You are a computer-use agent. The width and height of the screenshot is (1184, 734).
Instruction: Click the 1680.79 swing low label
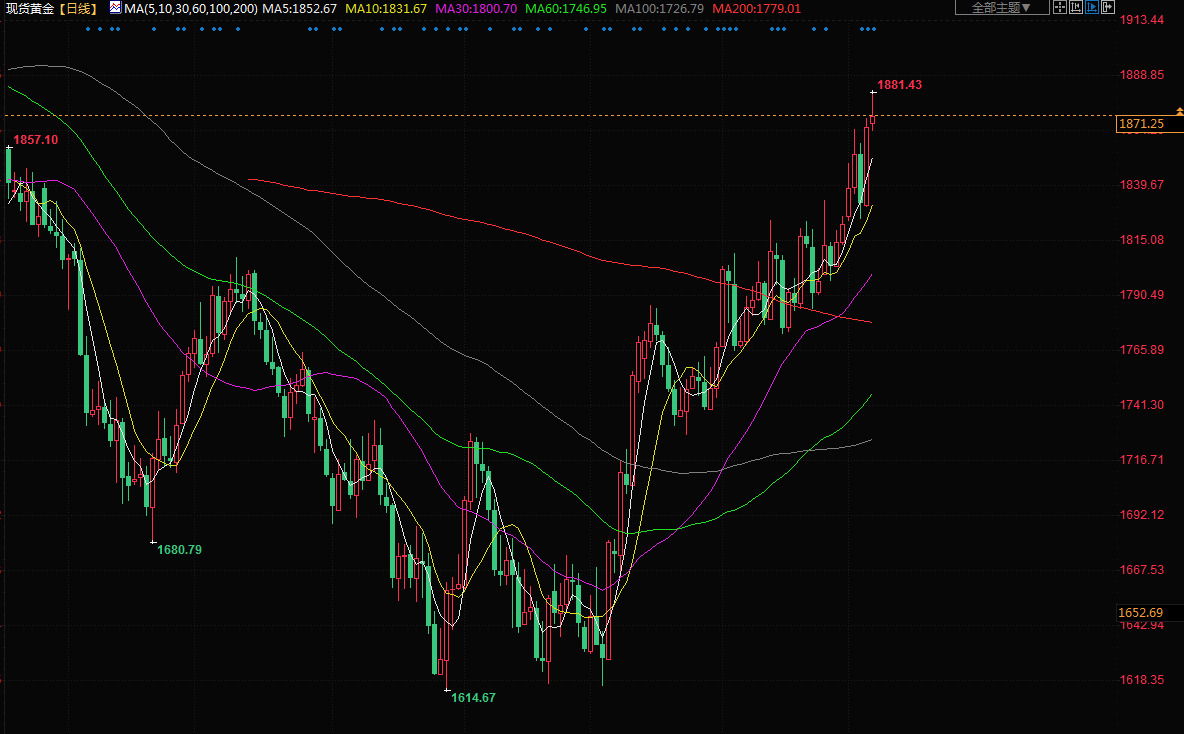pos(179,550)
